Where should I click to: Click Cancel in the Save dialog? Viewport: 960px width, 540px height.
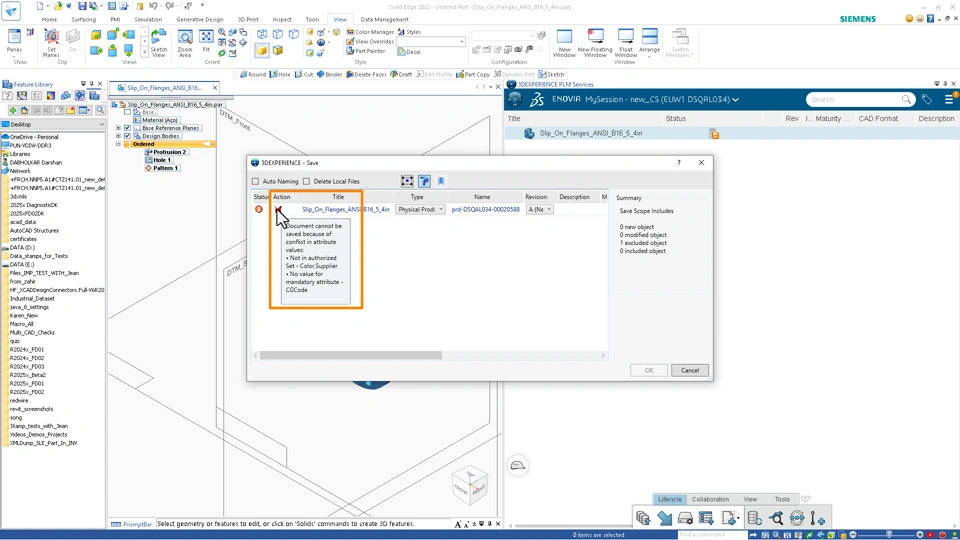tap(689, 370)
